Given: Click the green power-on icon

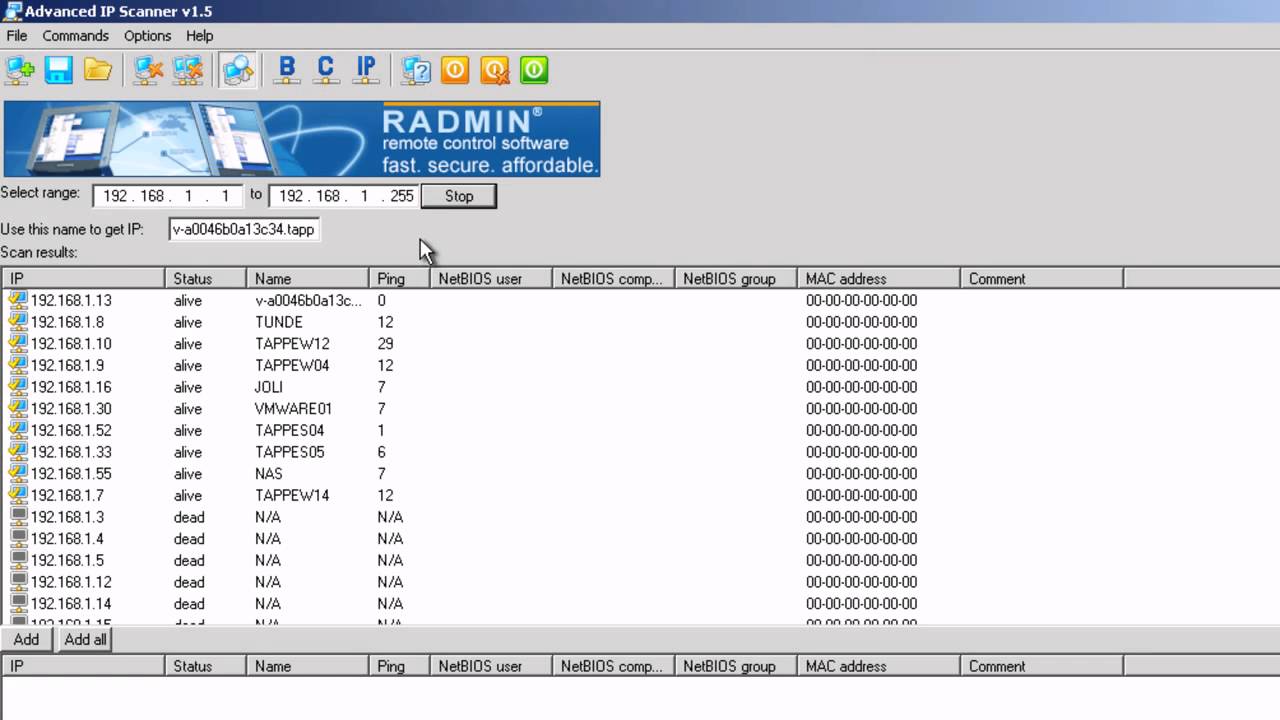Looking at the screenshot, I should [x=534, y=70].
